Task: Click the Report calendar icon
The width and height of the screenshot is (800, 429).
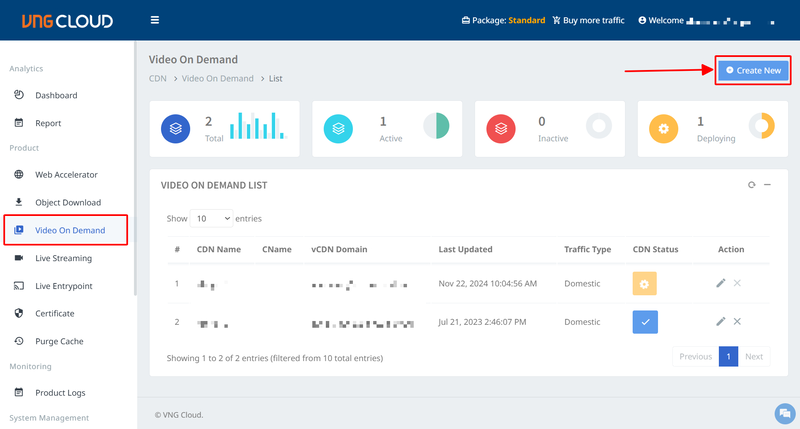Action: [x=19, y=122]
